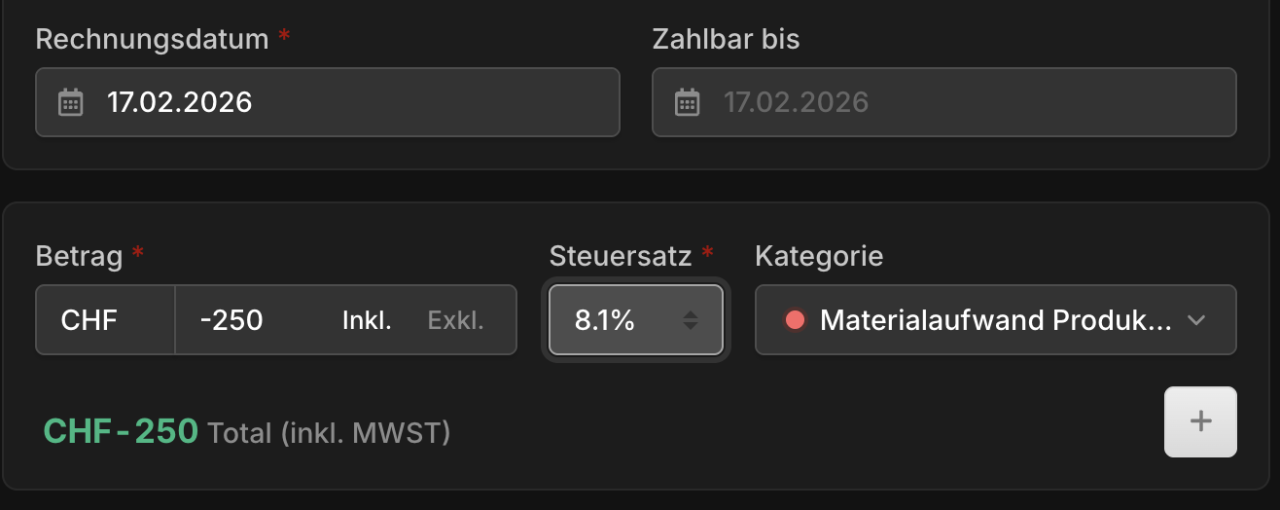The height and width of the screenshot is (510, 1280).
Task: Expand the Kategorie Materialaufwand dropdown
Action: click(x=995, y=320)
